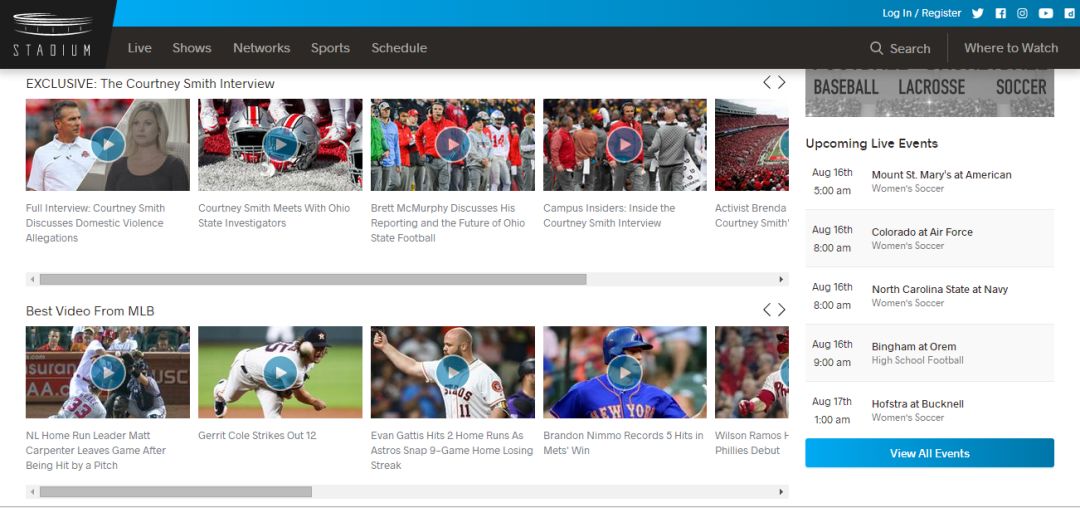Play Evan Gattis Hits 2 Home Runs video
1080x508 pixels.
coord(453,372)
